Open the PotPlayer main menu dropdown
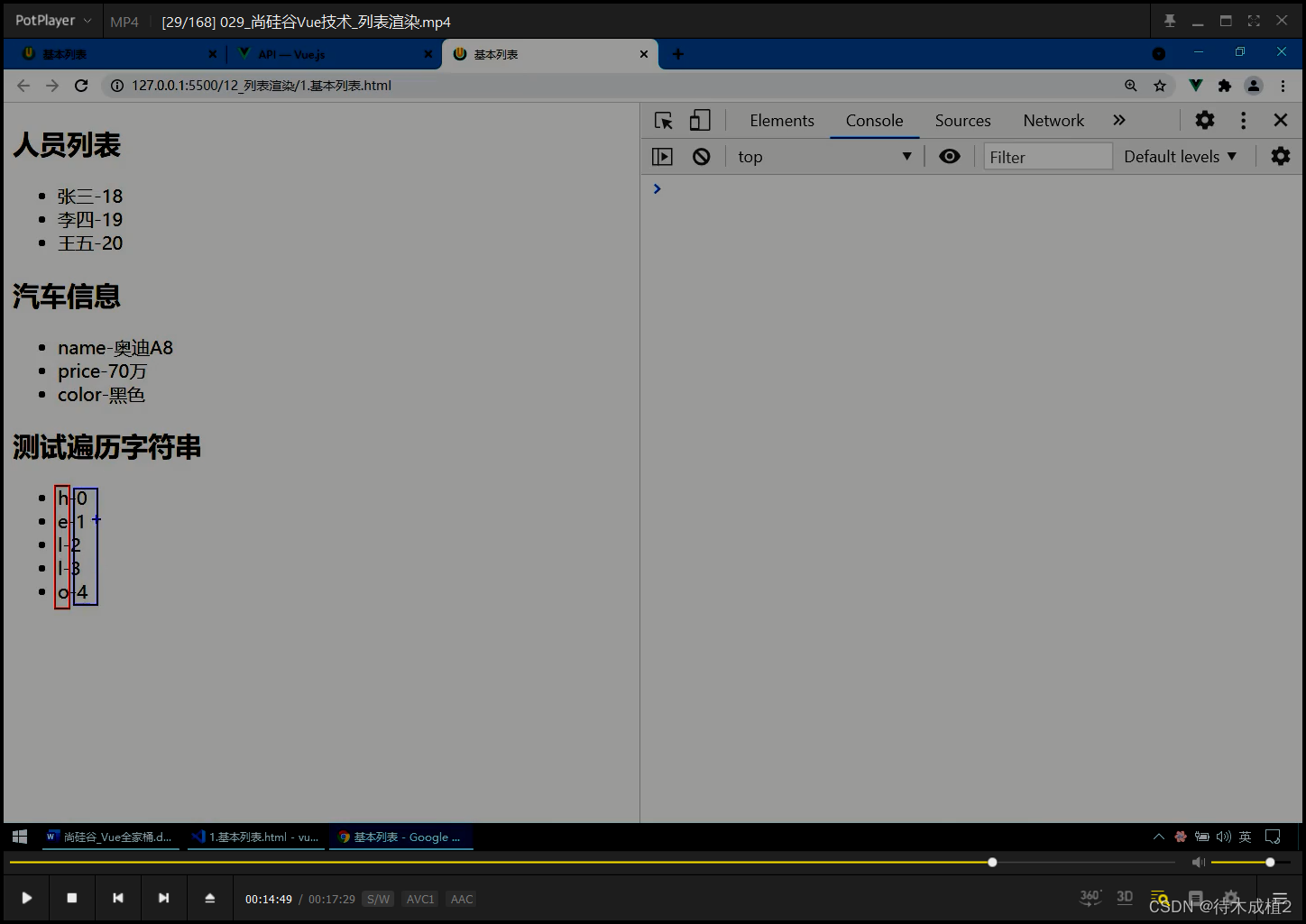1306x924 pixels. tap(53, 21)
